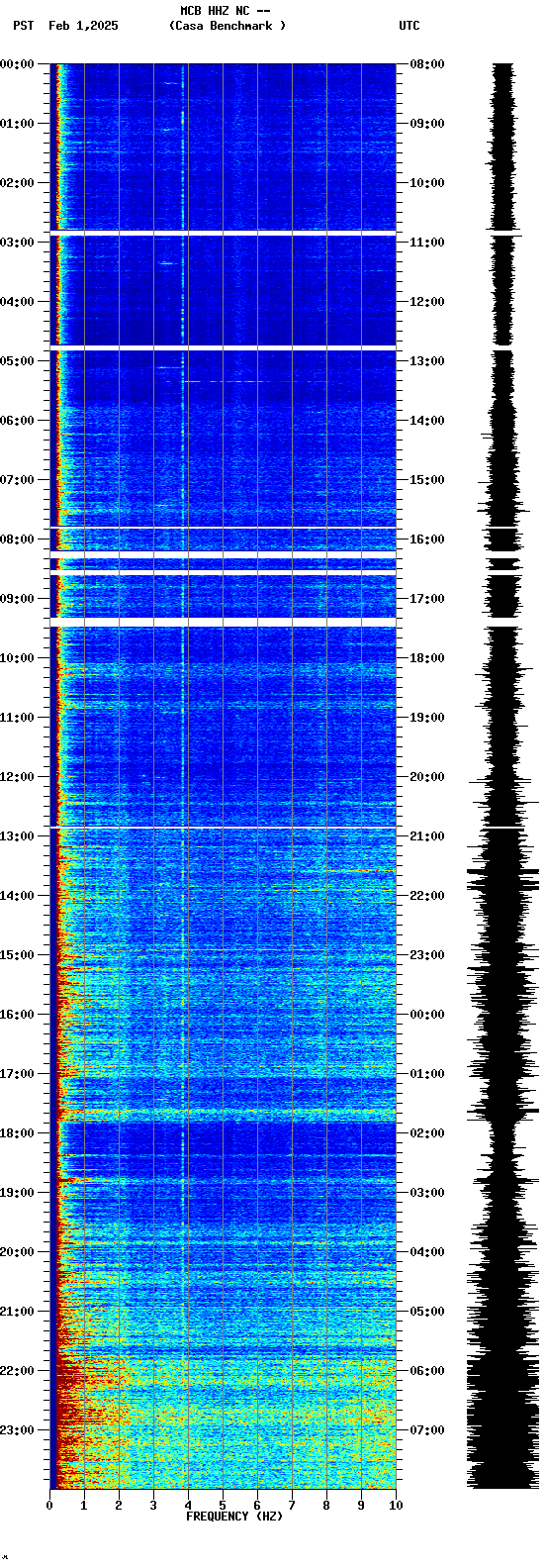Select the "(Casa Benchmark )" subtitle text

click(x=227, y=26)
